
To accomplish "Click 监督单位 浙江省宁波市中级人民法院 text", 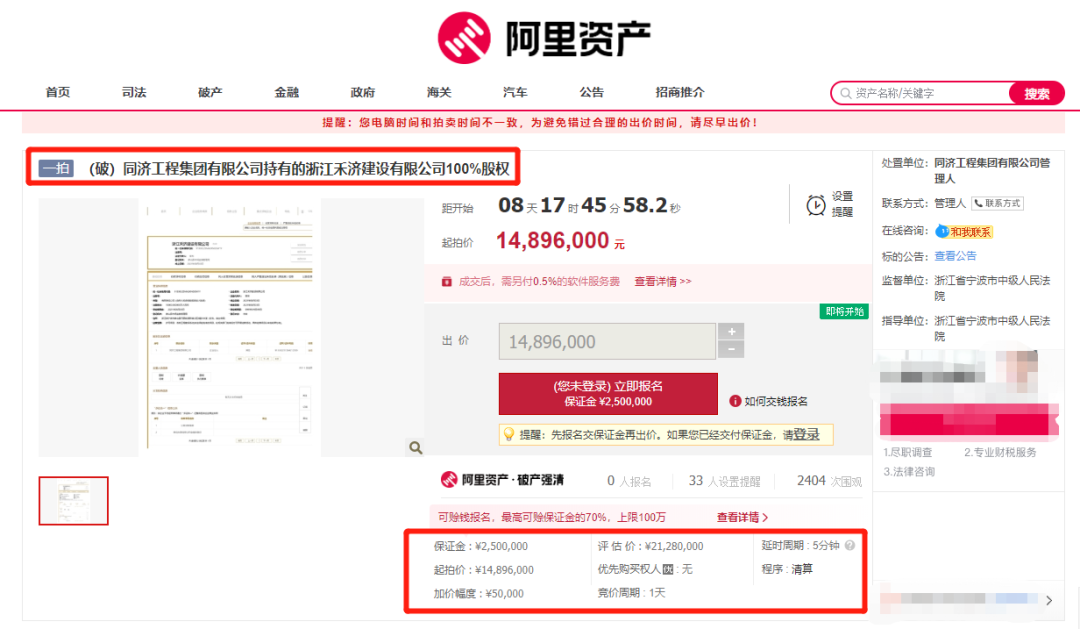I will [966, 288].
